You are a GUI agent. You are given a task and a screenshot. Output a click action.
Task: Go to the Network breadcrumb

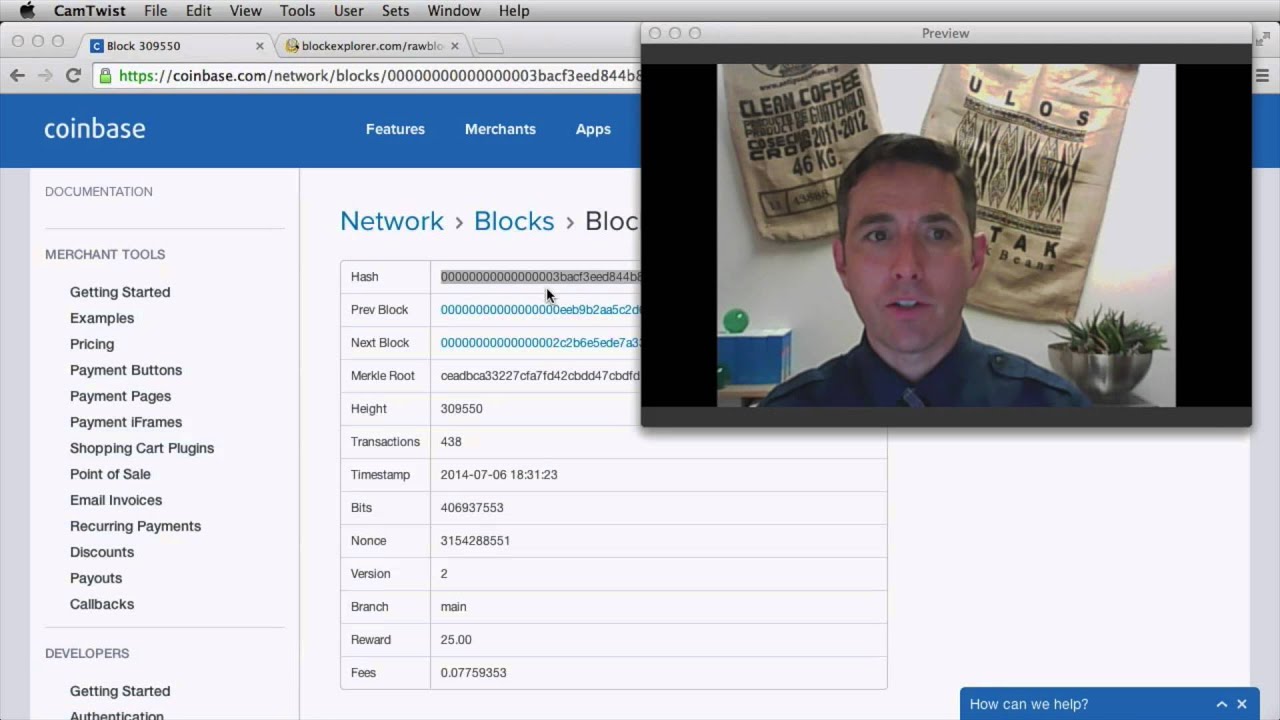(x=392, y=221)
